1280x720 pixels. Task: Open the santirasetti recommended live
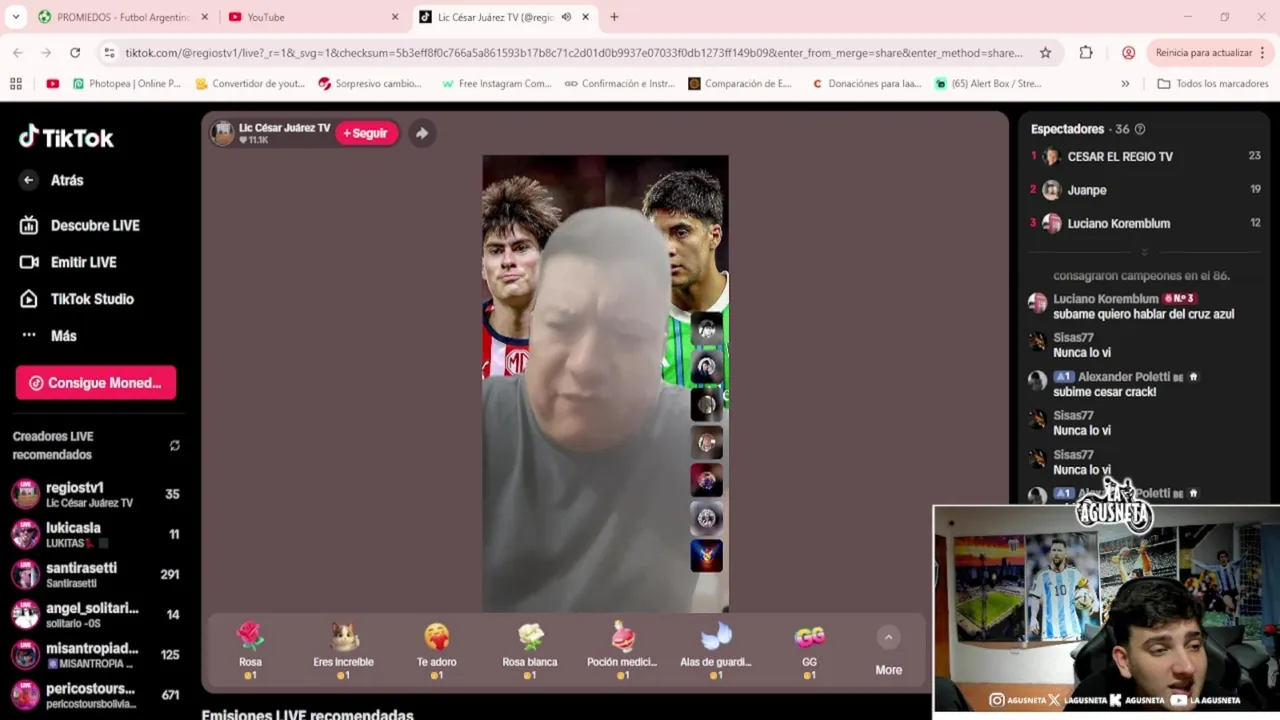(96, 574)
